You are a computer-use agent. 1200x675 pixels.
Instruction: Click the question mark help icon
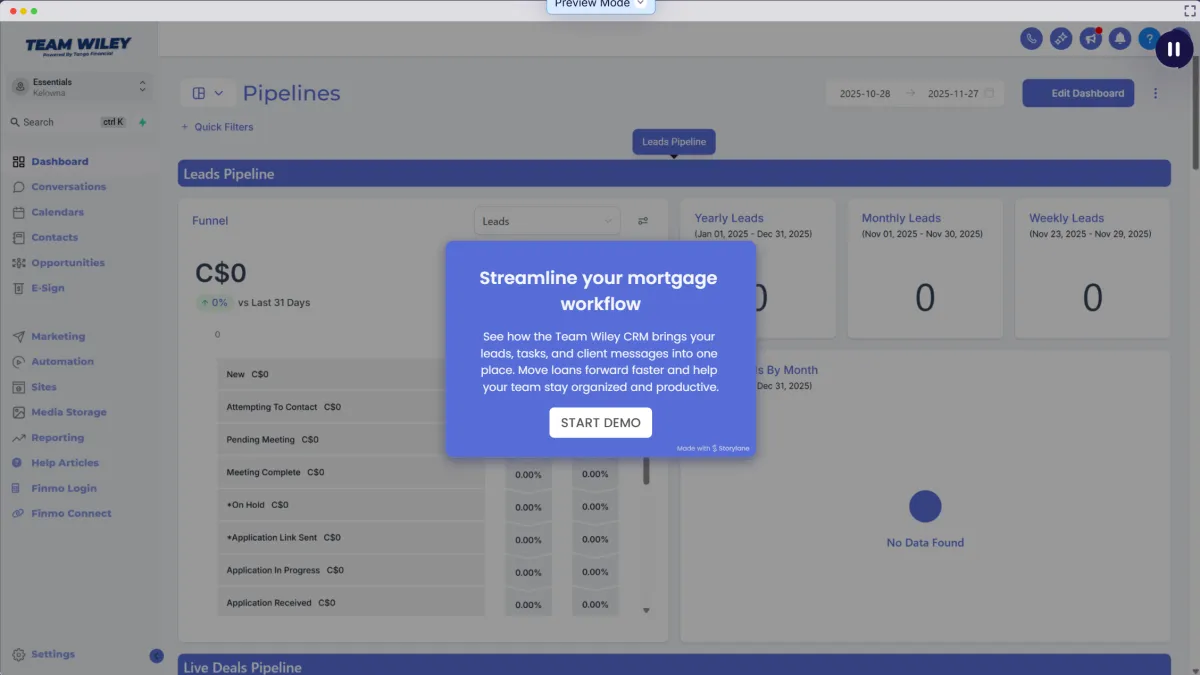[1149, 38]
